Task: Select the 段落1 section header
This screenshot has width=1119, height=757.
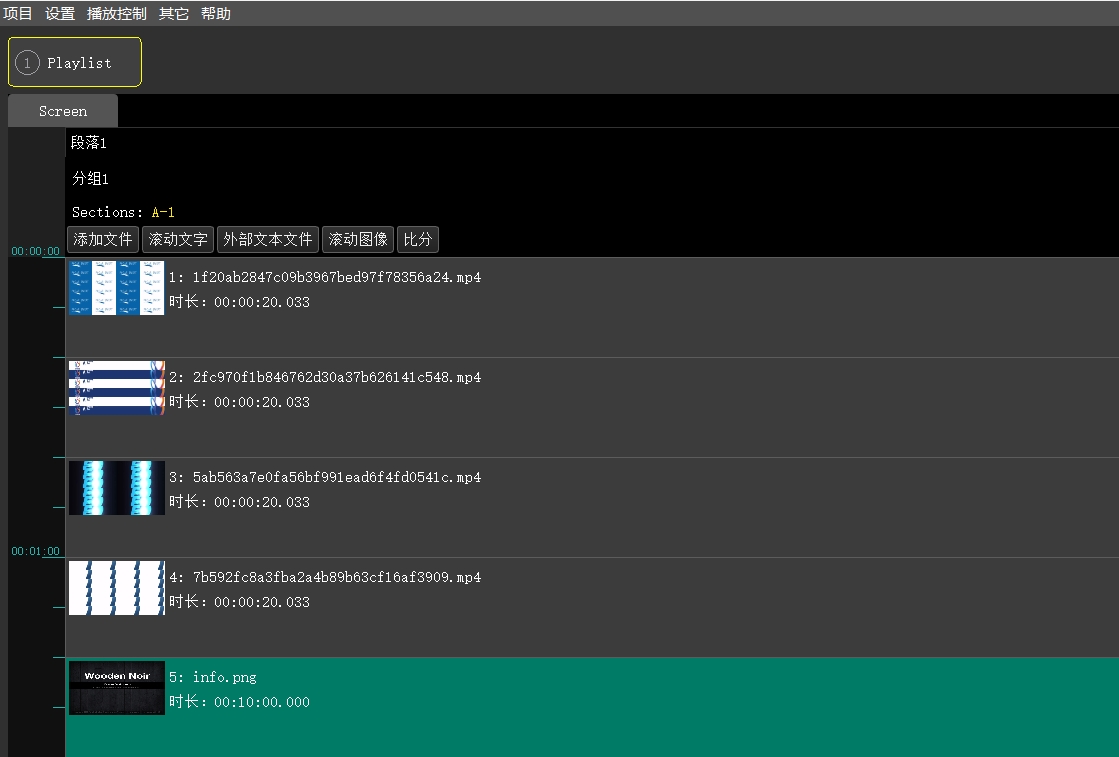Action: 89,143
